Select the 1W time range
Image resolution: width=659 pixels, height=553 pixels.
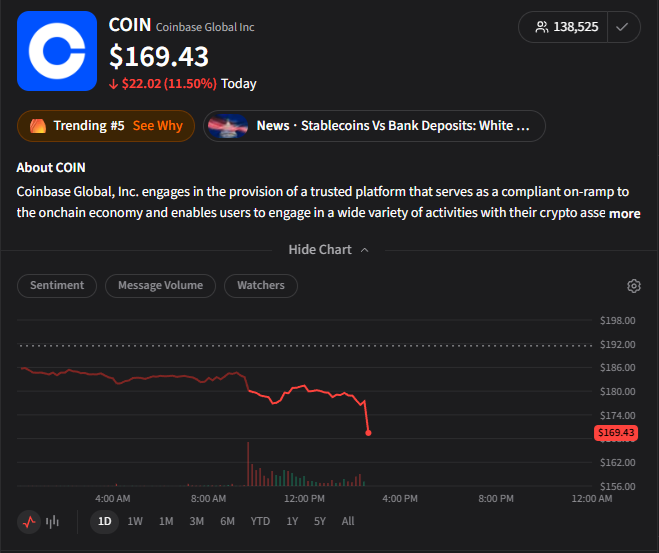tap(135, 521)
